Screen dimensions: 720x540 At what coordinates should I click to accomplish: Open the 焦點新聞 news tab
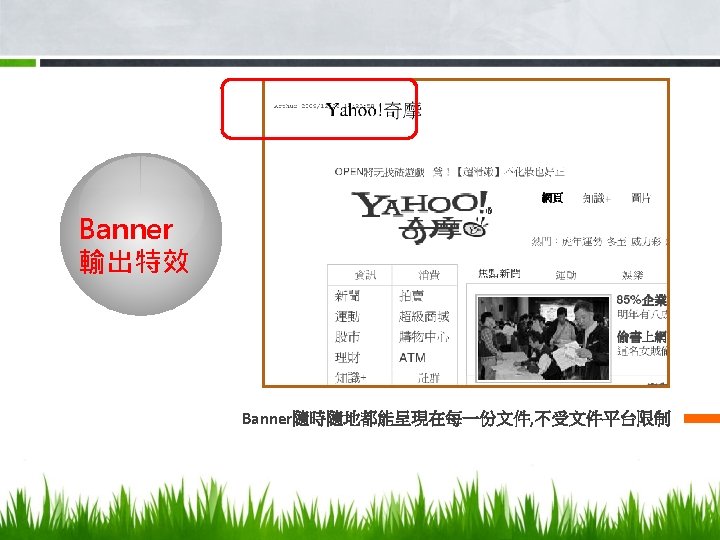(499, 274)
